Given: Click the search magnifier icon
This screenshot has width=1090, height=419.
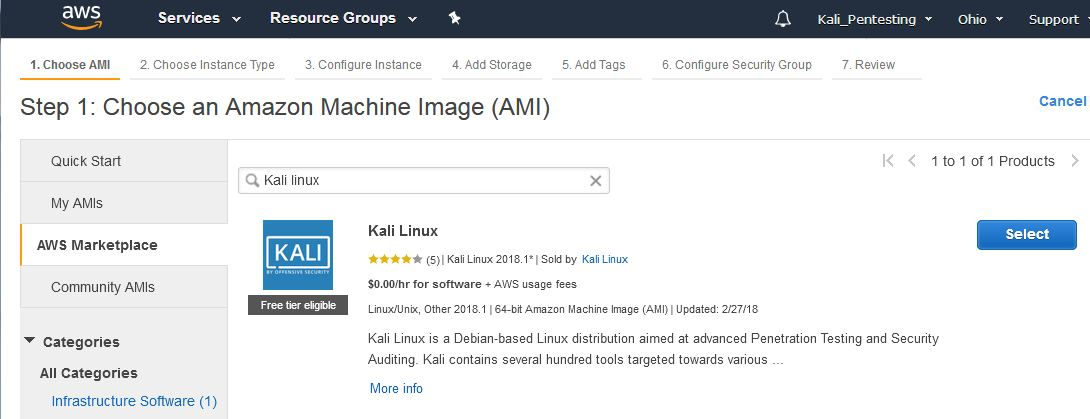Looking at the screenshot, I should point(251,181).
